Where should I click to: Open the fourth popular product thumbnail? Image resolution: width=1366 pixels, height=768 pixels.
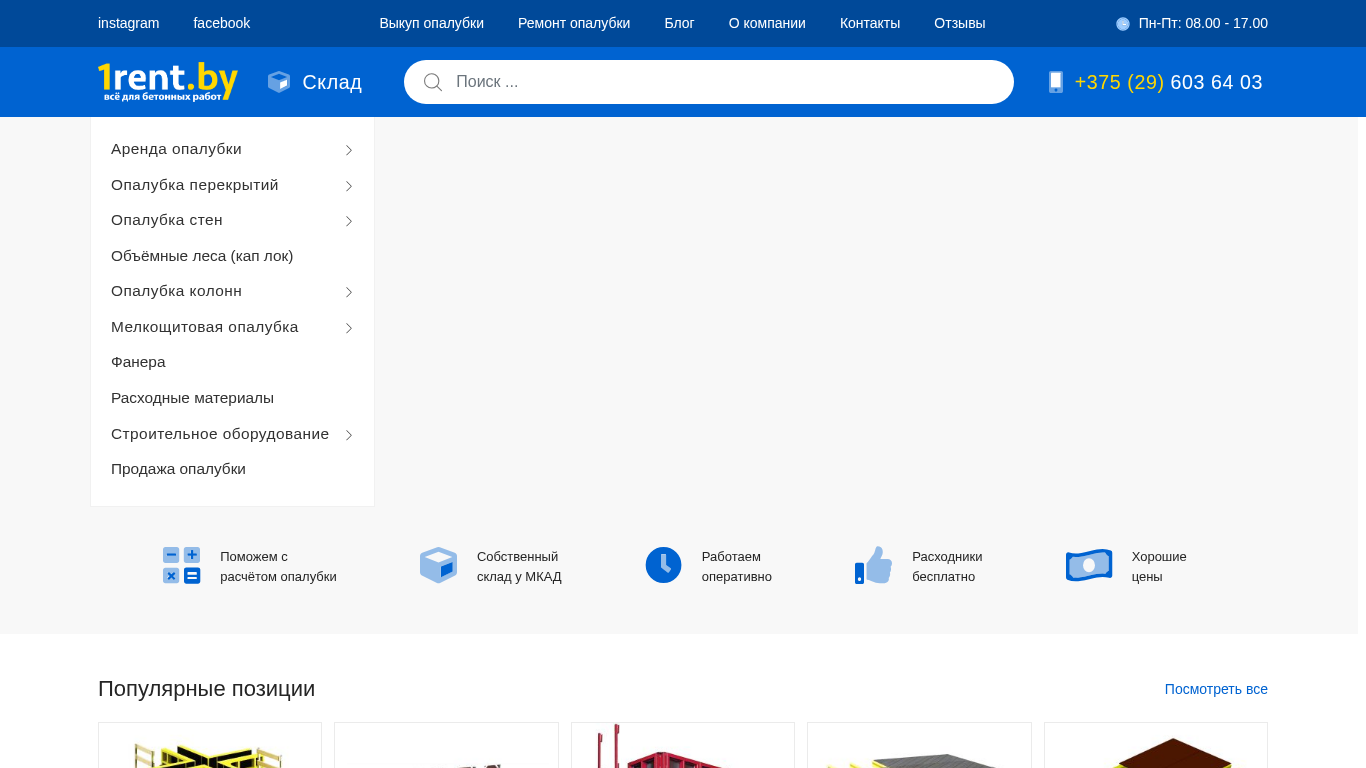[x=919, y=745]
